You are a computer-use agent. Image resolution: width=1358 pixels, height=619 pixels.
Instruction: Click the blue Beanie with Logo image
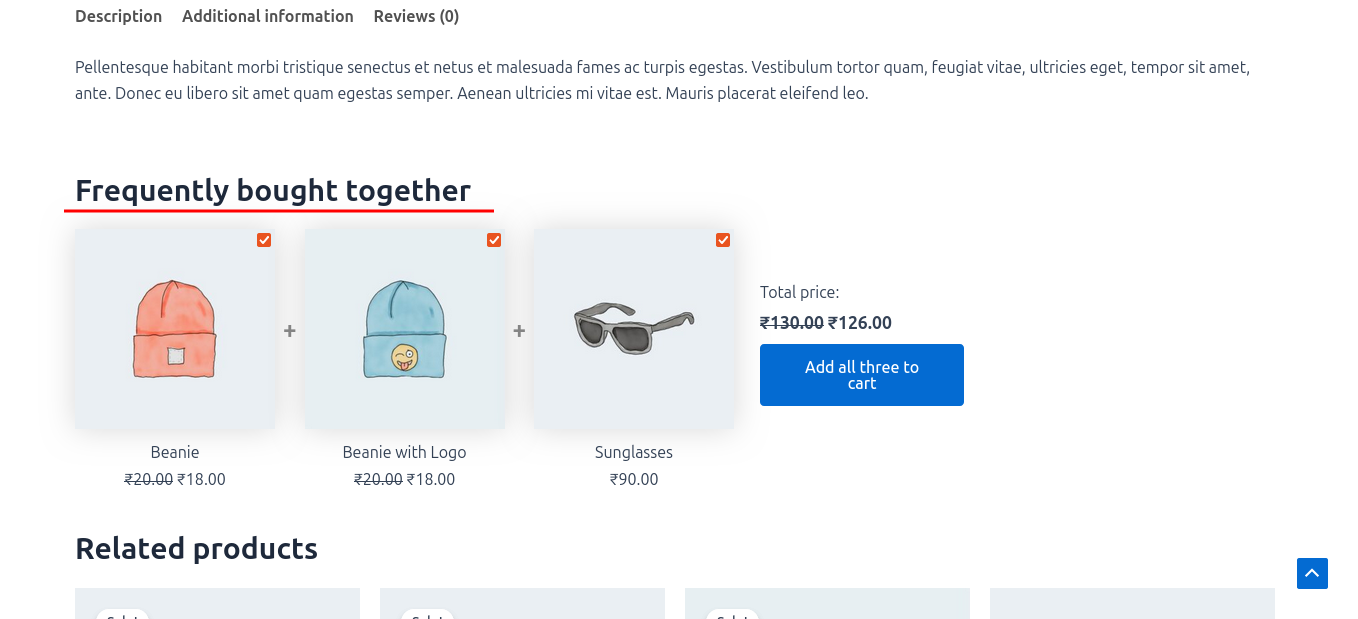(x=404, y=330)
